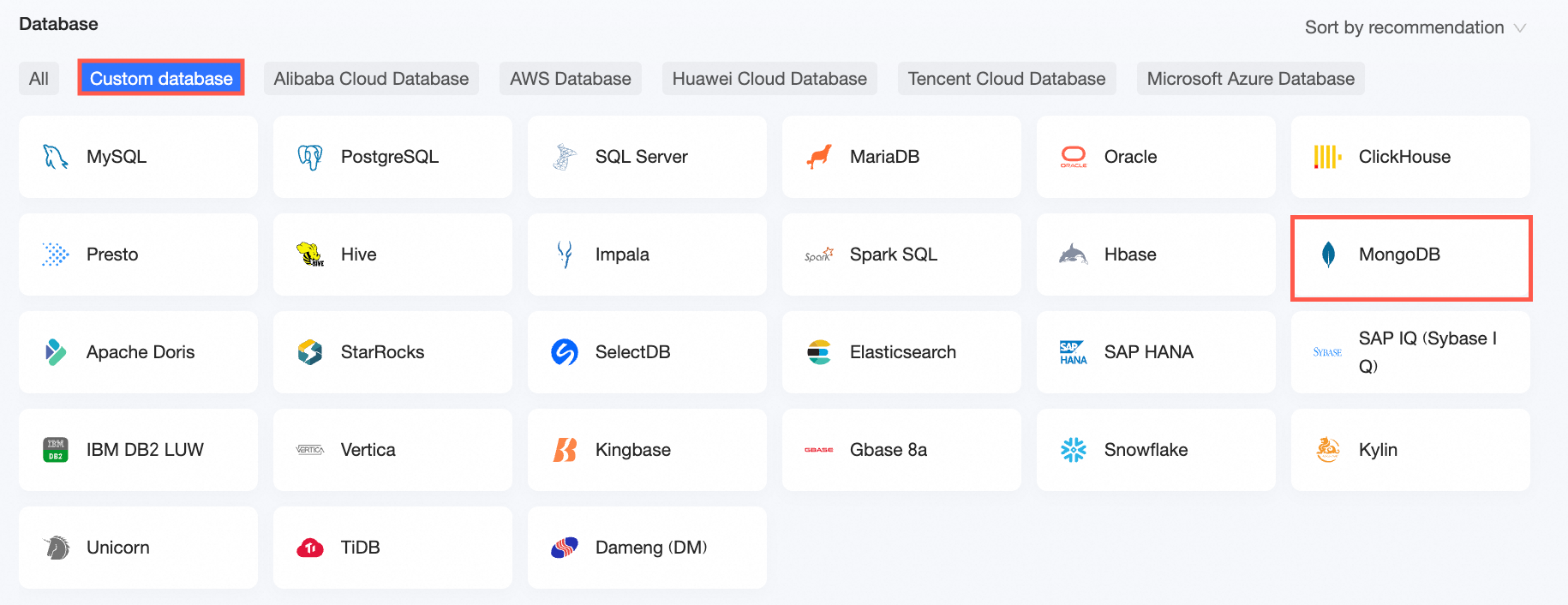Switch to the All tab
Screen dimensions: 1568x605
pos(39,79)
